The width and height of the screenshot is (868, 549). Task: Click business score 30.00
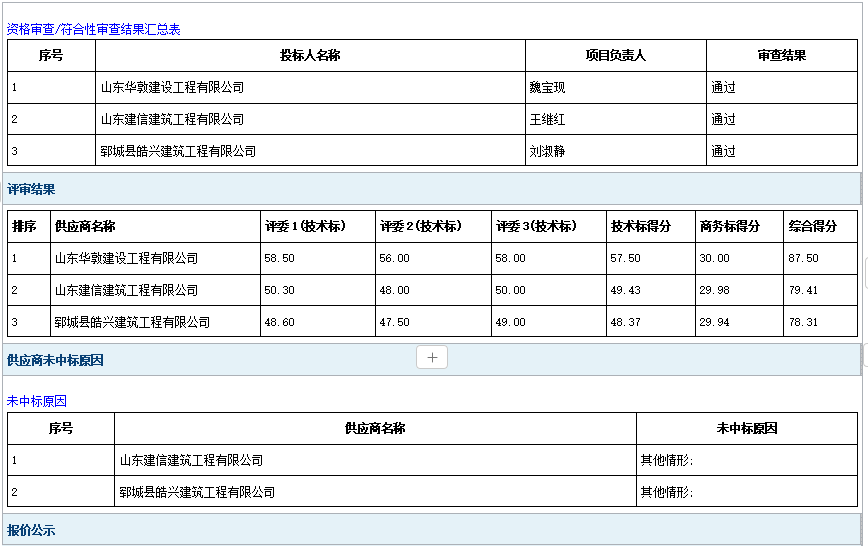coord(715,258)
